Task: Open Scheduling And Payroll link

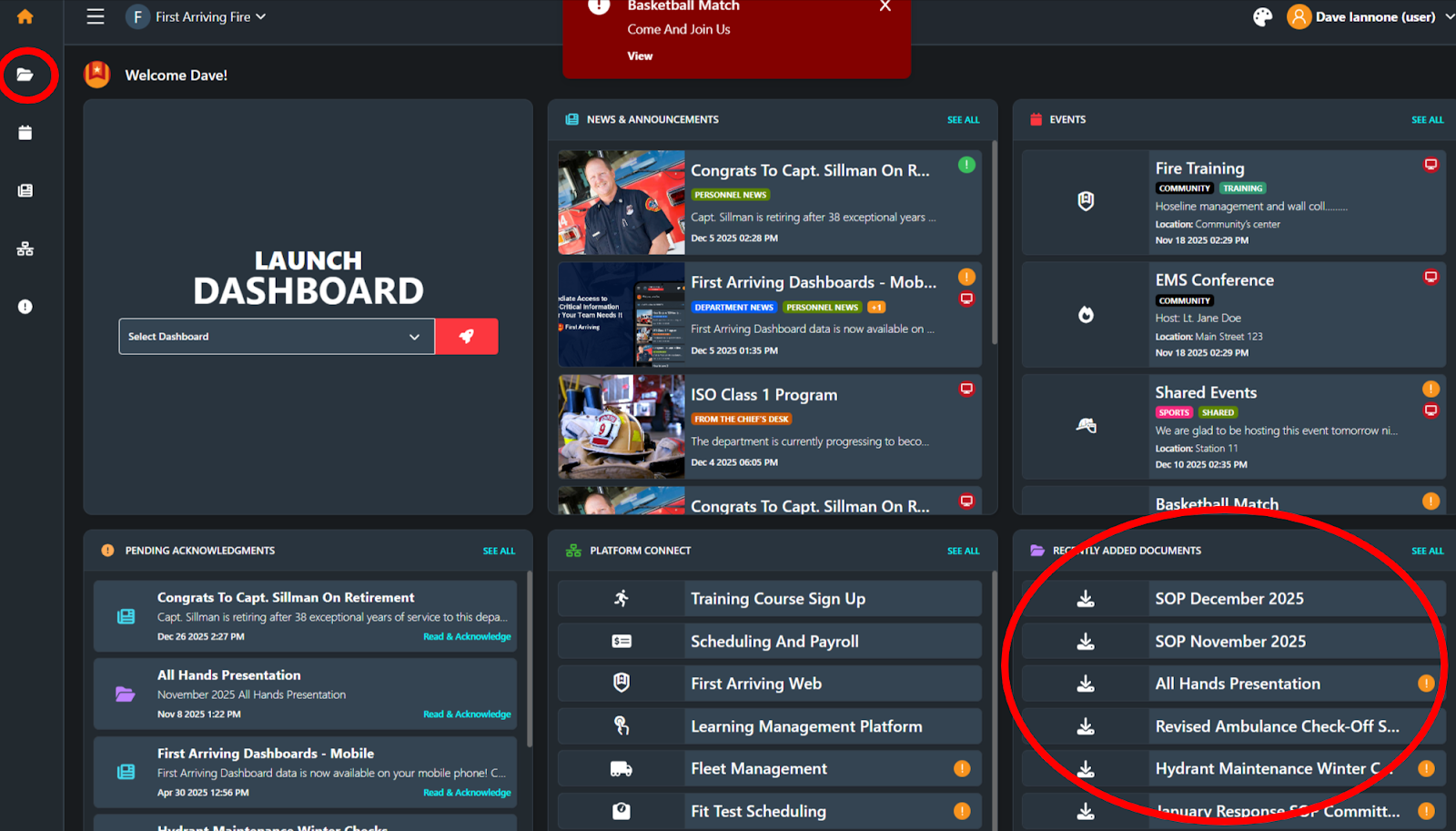Action: [x=774, y=642]
